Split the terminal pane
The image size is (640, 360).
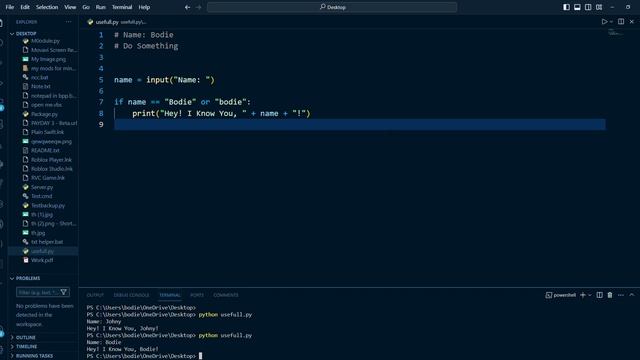coord(599,295)
